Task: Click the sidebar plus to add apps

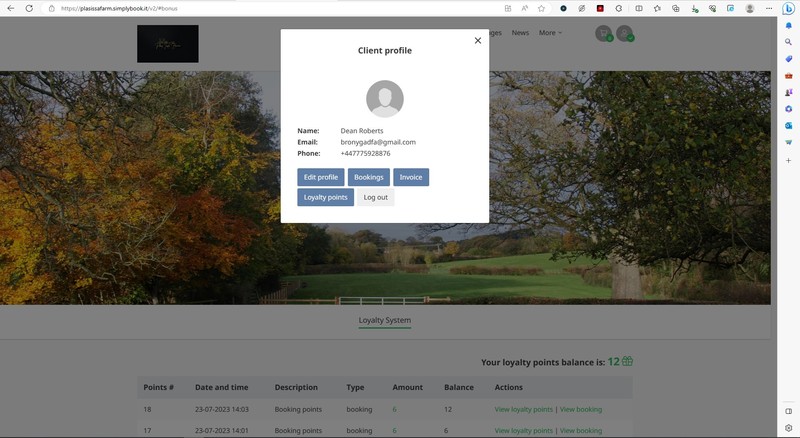Action: click(x=788, y=160)
